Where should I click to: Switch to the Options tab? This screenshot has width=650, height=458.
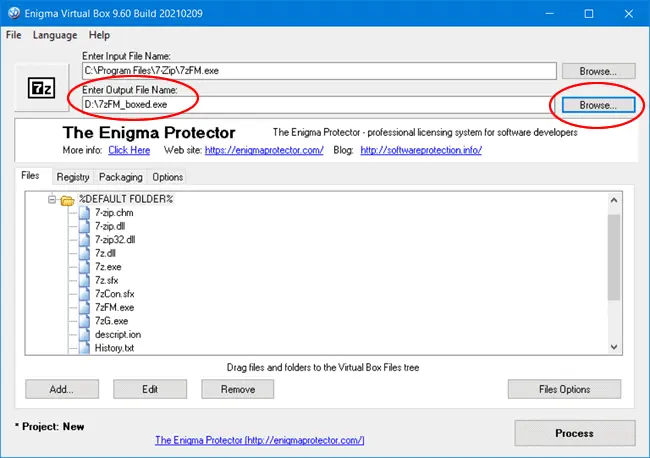coord(167,177)
